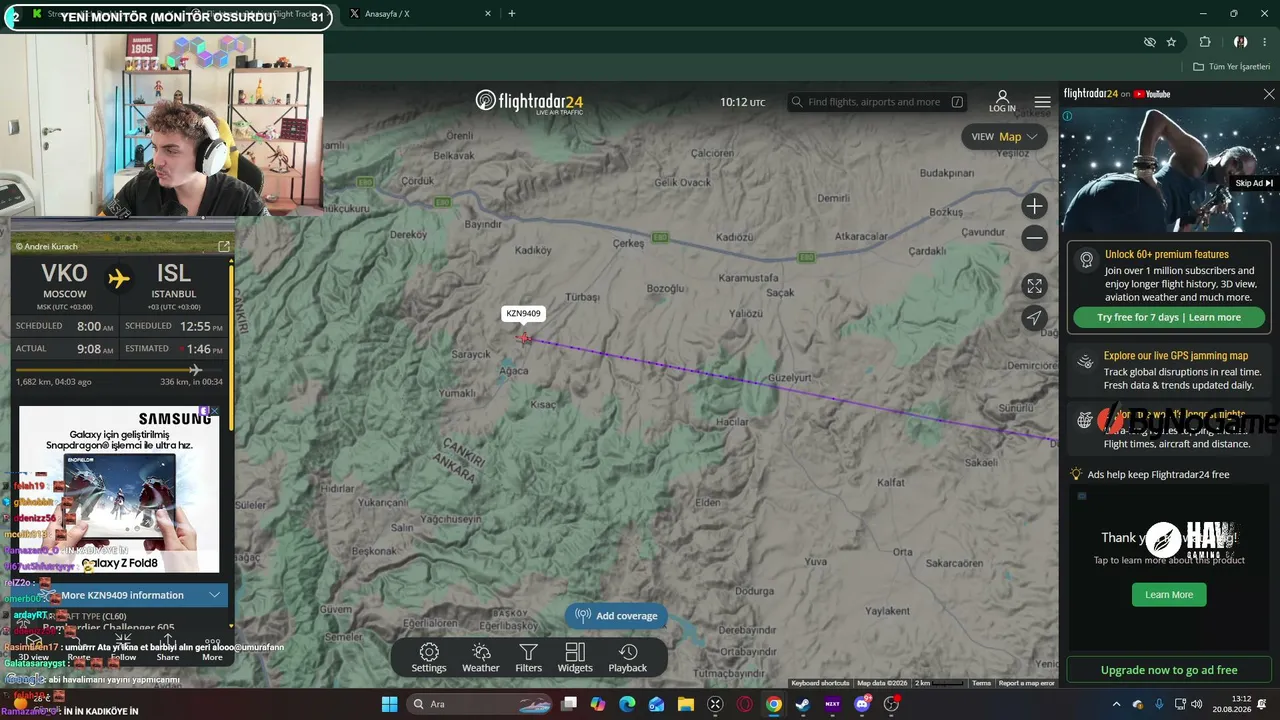This screenshot has width=1280, height=720.
Task: Open the Samsung Galaxy Z Fold8 ad
Action: coord(119,489)
